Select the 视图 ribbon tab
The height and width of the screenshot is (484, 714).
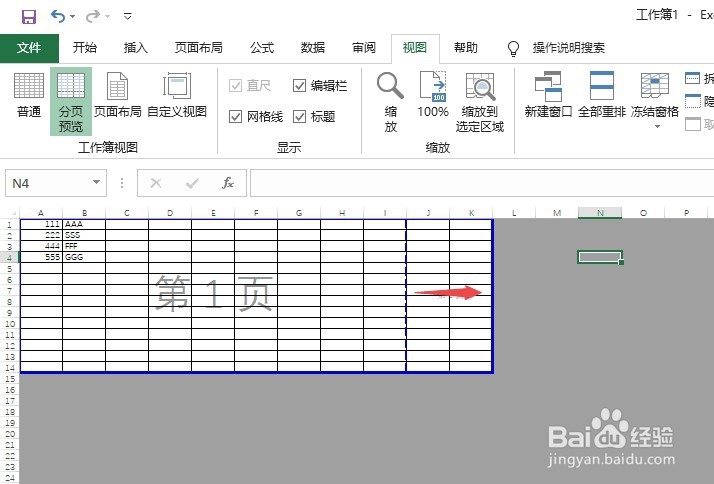[415, 47]
